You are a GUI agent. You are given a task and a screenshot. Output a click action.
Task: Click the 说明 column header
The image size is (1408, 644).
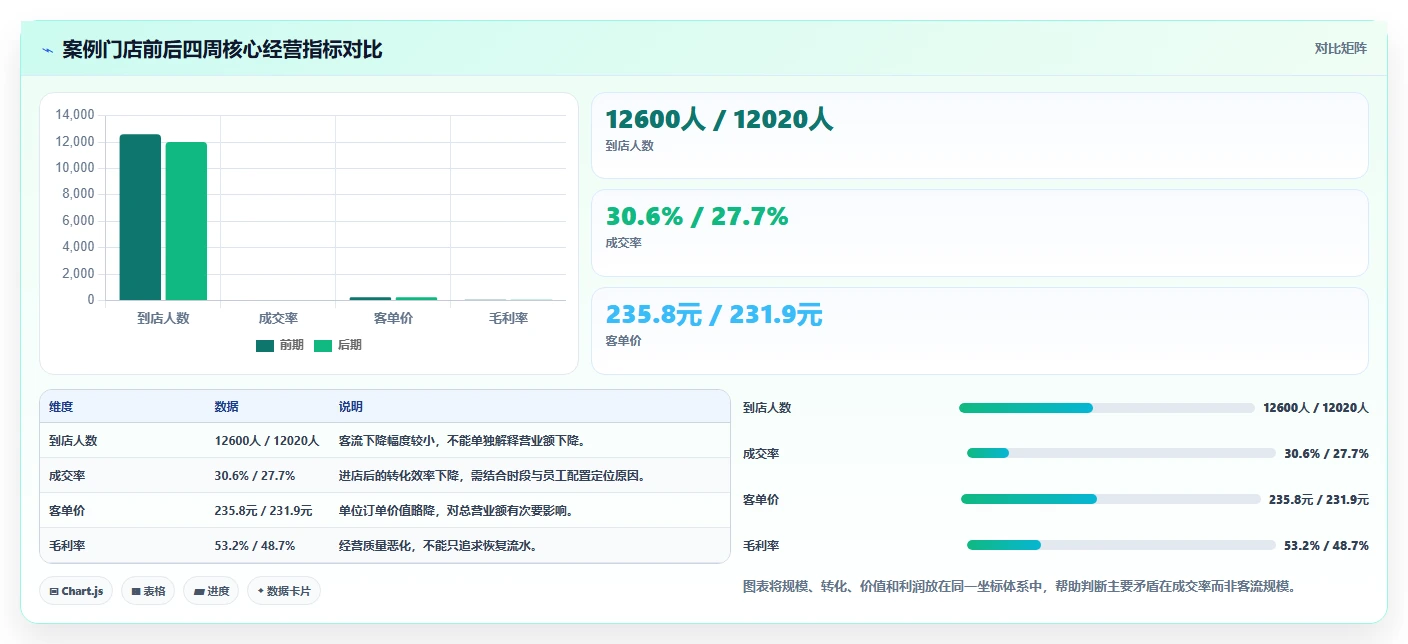pos(351,407)
